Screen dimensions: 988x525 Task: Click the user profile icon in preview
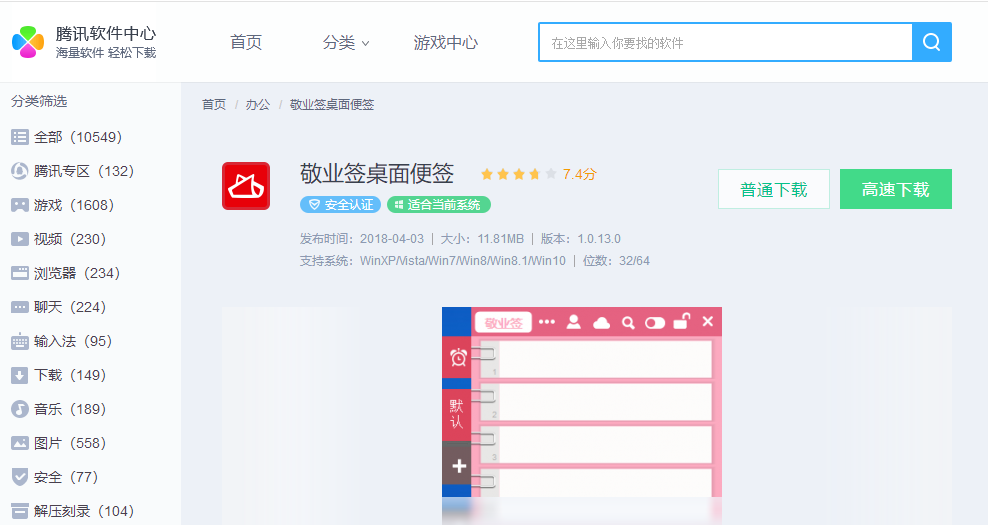tap(573, 322)
